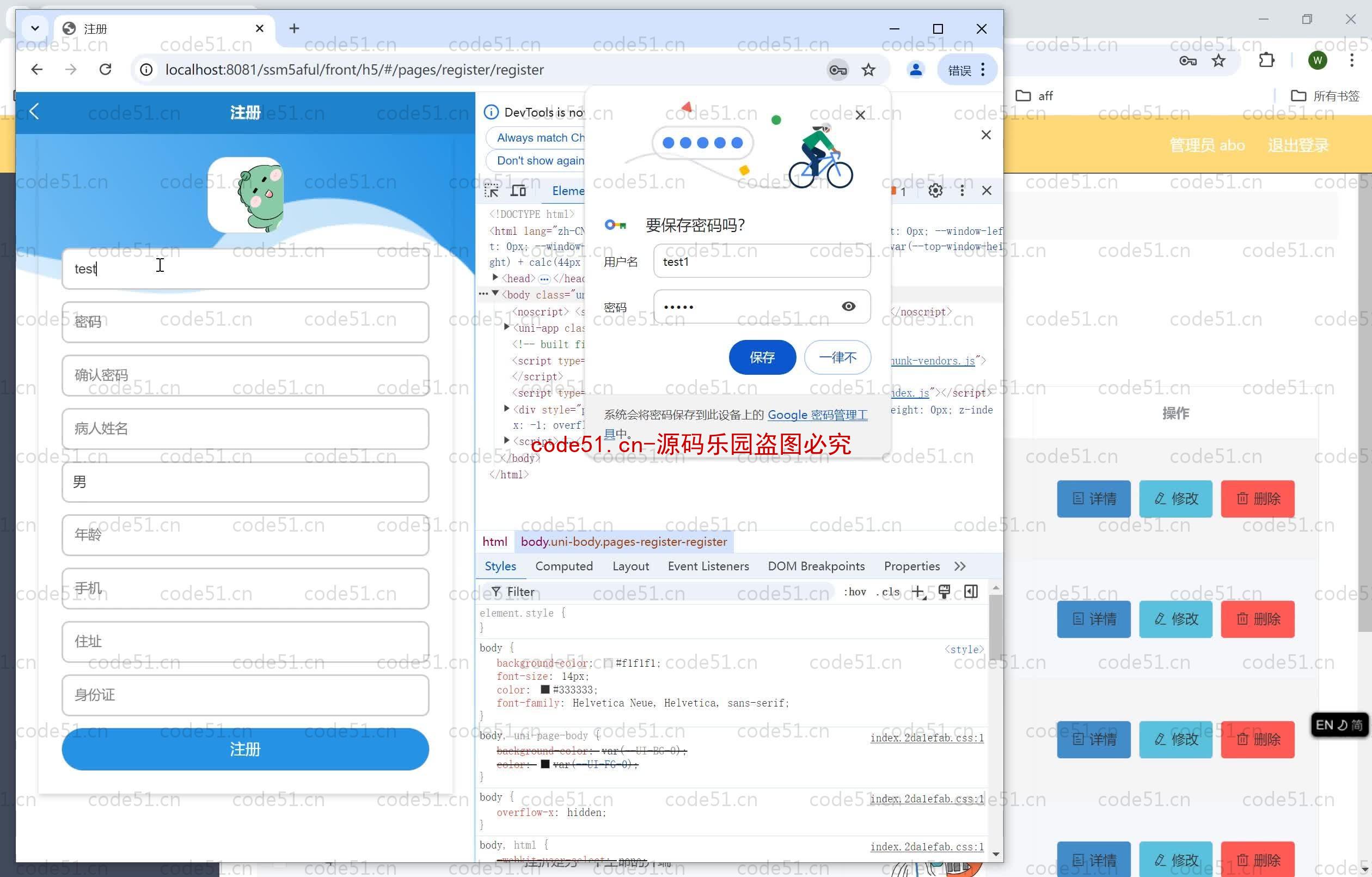Screen dimensions: 1372x877
Task: Open a new browser tab
Action: click(294, 28)
